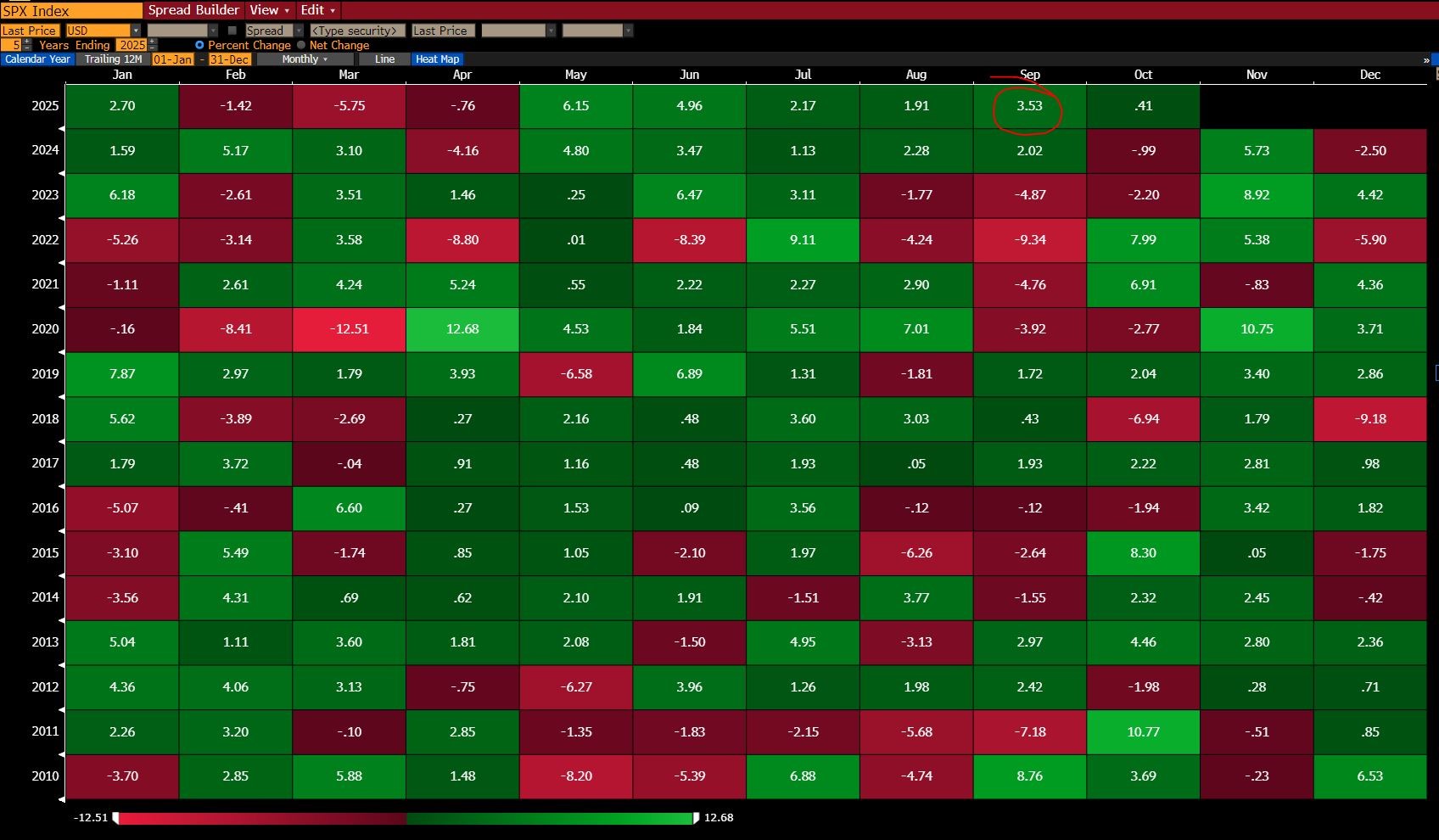This screenshot has height=840, width=1439.
Task: Expand the Monthly periodicity dropdown
Action: coord(305,59)
